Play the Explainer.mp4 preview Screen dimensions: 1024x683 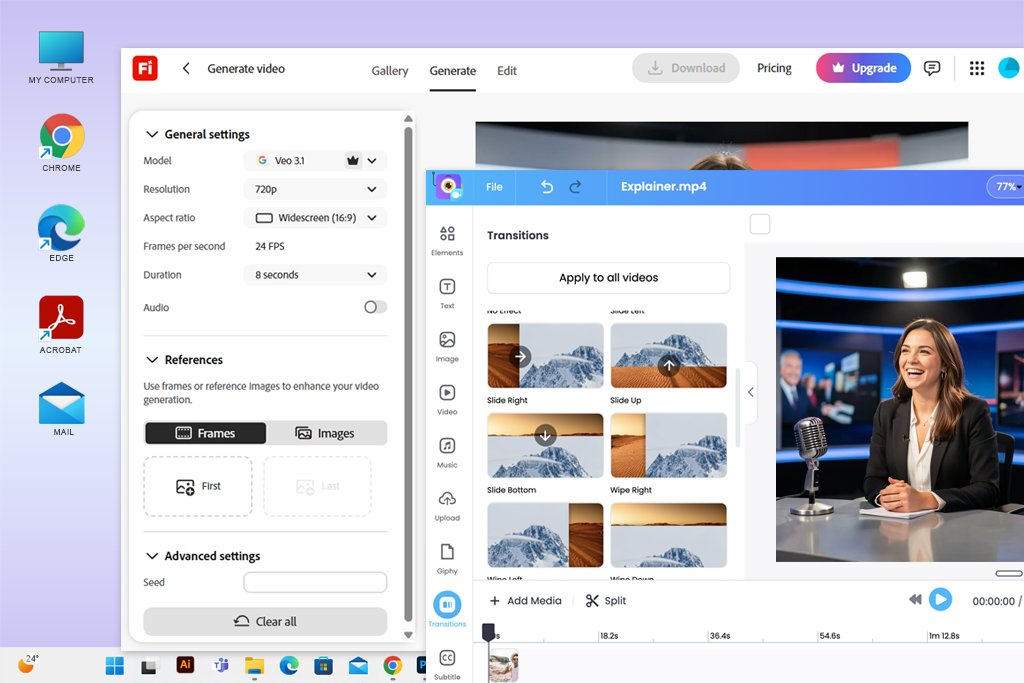pyautogui.click(x=940, y=599)
